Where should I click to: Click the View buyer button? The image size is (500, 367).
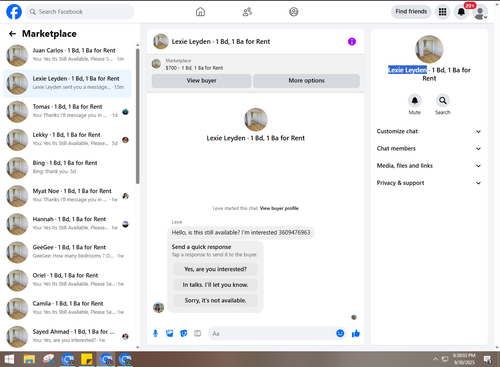(x=201, y=81)
